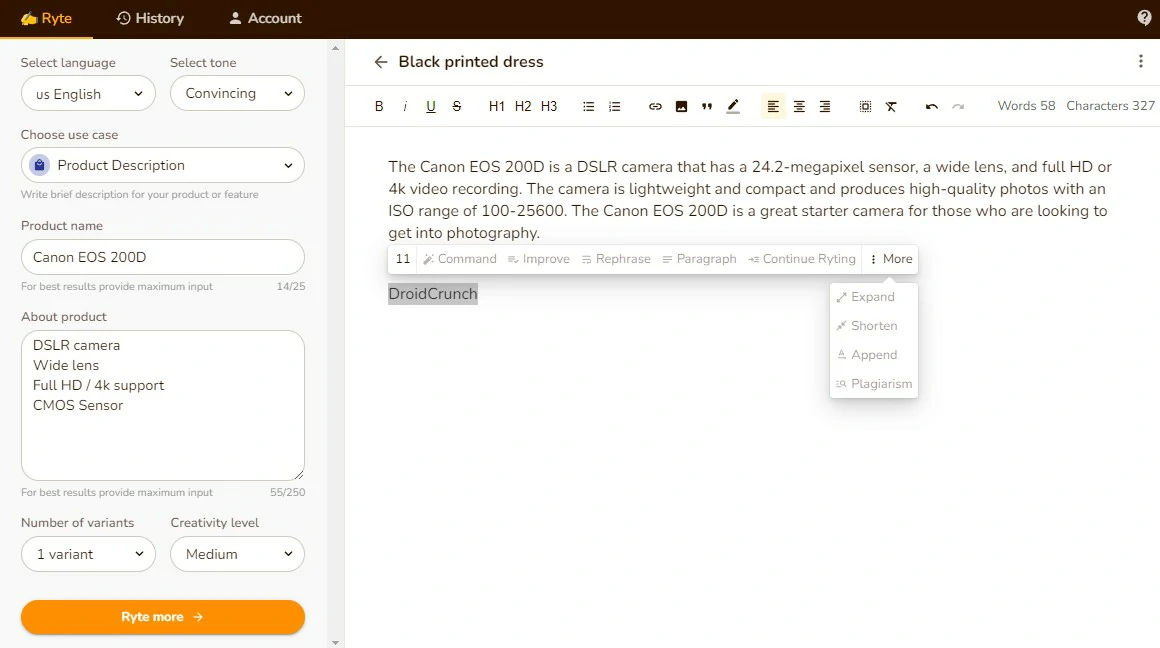Align text to the right

[x=825, y=107]
